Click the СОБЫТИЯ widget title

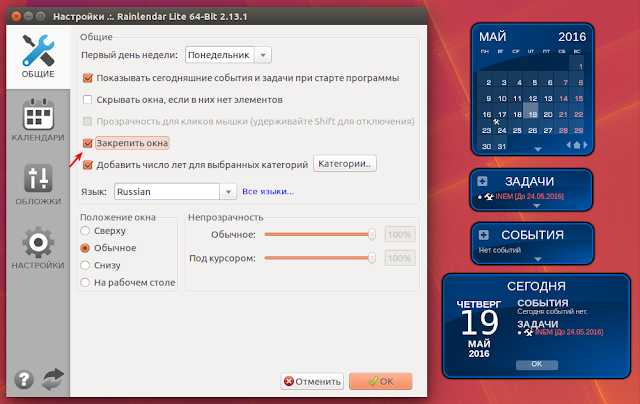pyautogui.click(x=532, y=235)
